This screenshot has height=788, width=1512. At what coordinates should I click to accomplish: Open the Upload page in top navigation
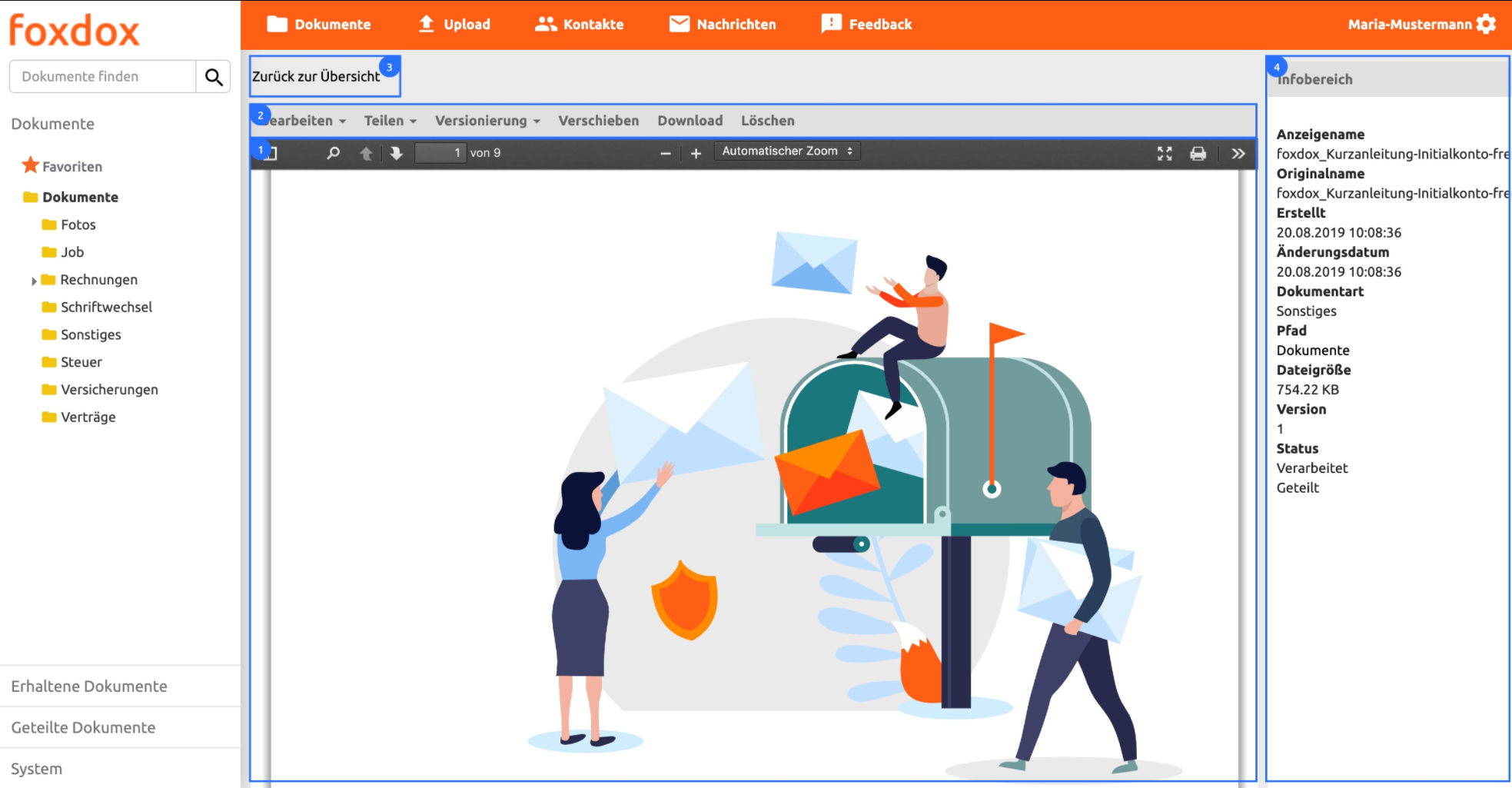(x=454, y=25)
